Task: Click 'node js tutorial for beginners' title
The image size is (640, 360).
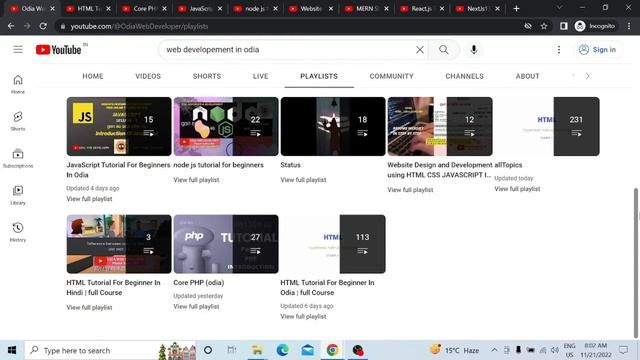Action: point(218,165)
